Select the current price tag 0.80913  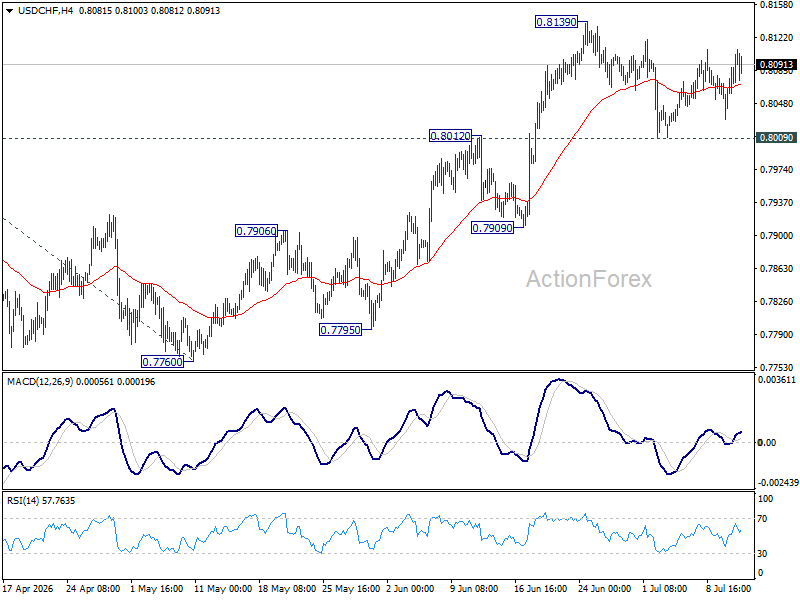pos(776,65)
